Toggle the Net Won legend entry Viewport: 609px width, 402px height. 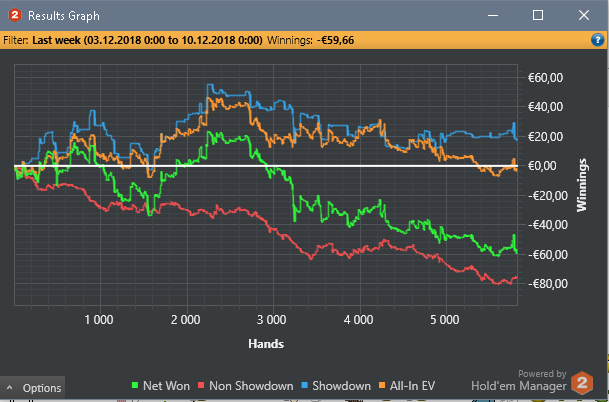tap(161, 386)
